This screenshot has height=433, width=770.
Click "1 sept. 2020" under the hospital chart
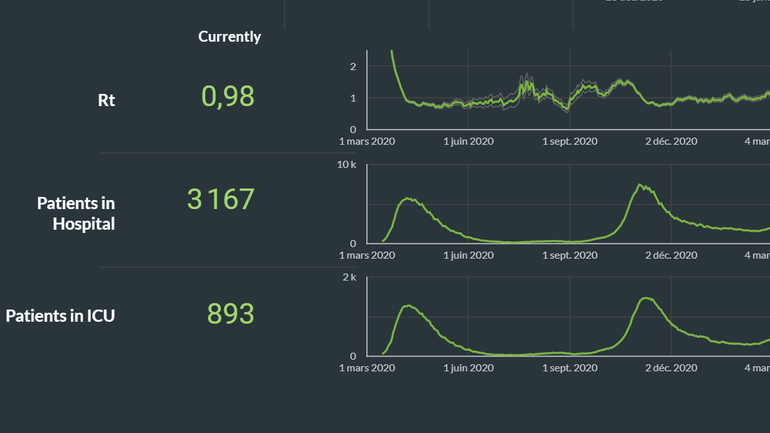pyautogui.click(x=569, y=255)
